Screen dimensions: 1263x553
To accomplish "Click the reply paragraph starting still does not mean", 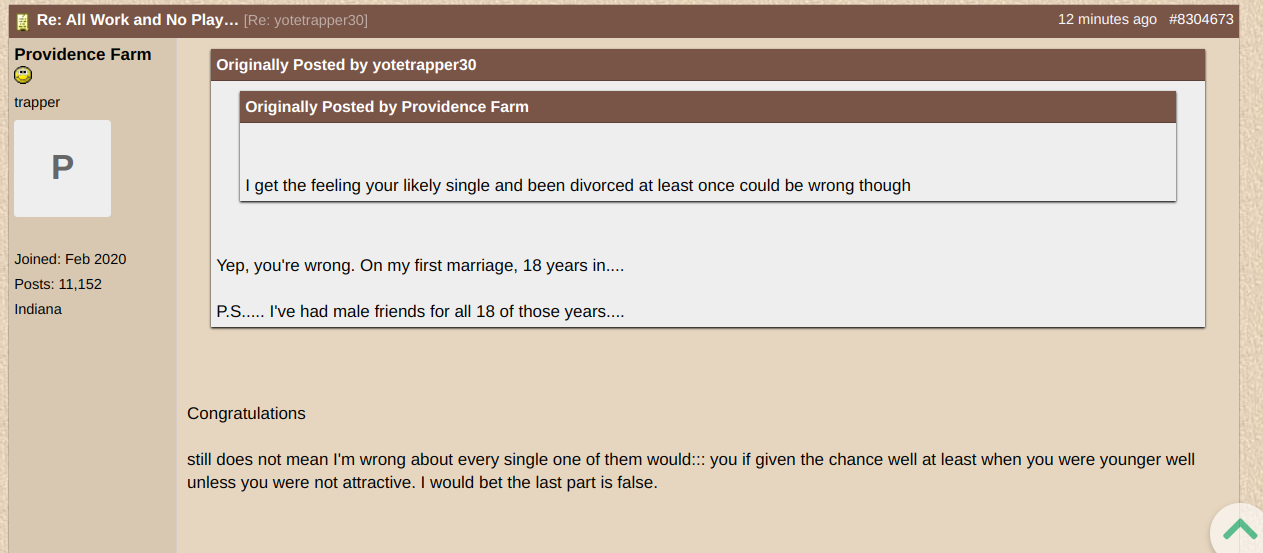I will click(x=691, y=471).
